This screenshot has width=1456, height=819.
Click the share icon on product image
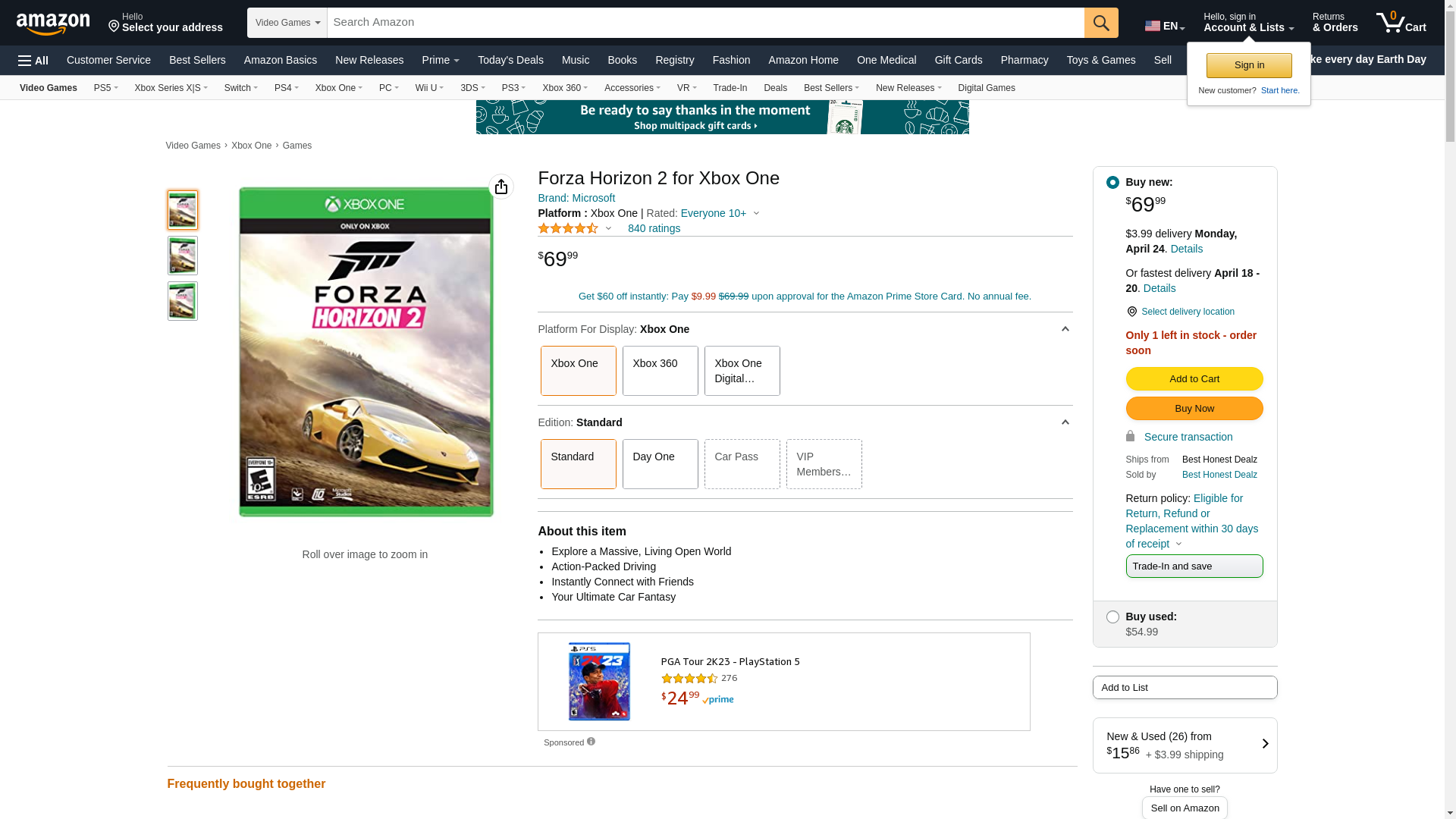(501, 187)
